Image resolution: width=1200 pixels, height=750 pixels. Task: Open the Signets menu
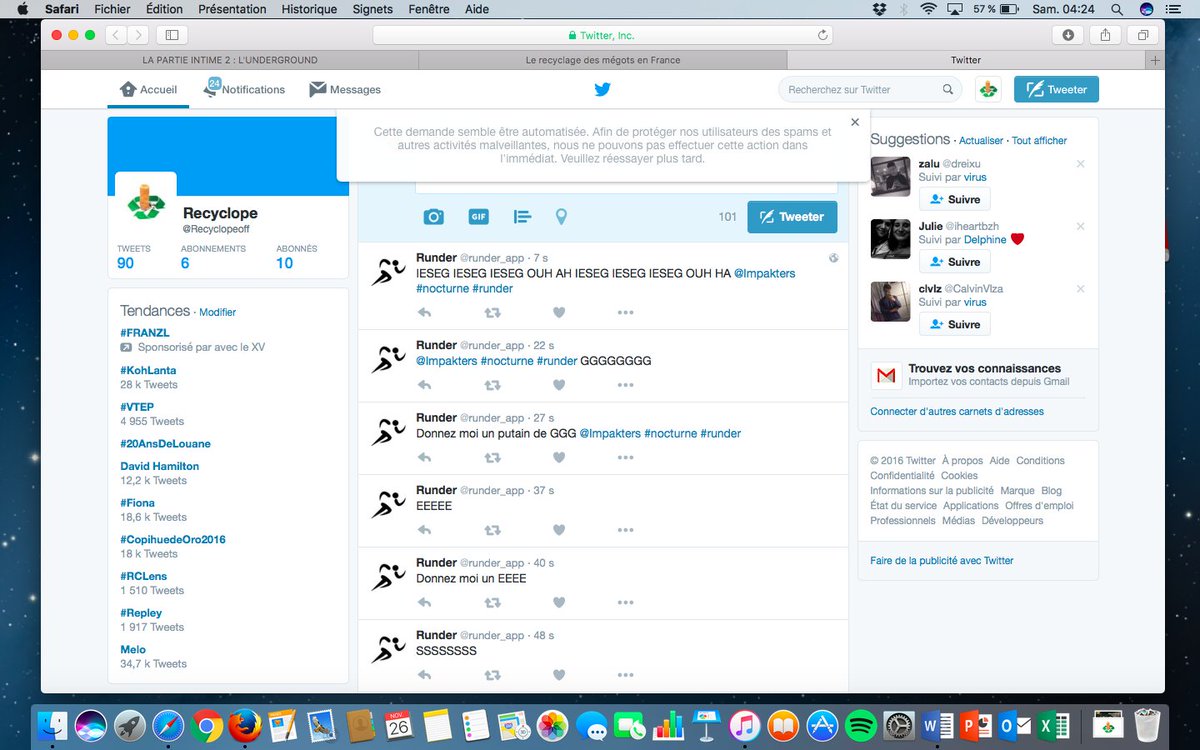(x=373, y=9)
